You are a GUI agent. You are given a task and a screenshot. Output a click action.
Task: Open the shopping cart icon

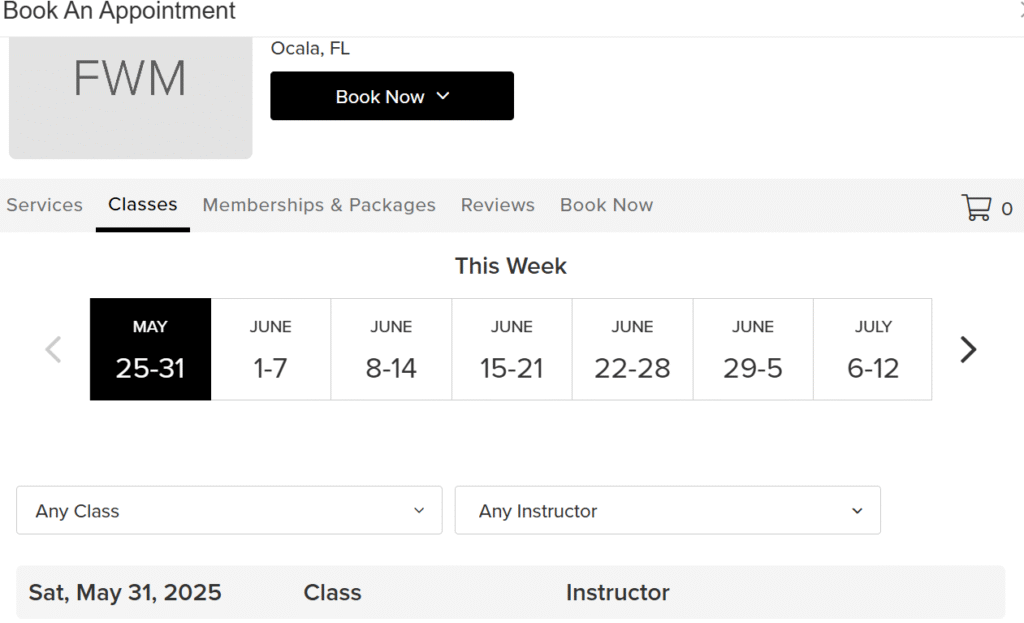976,208
